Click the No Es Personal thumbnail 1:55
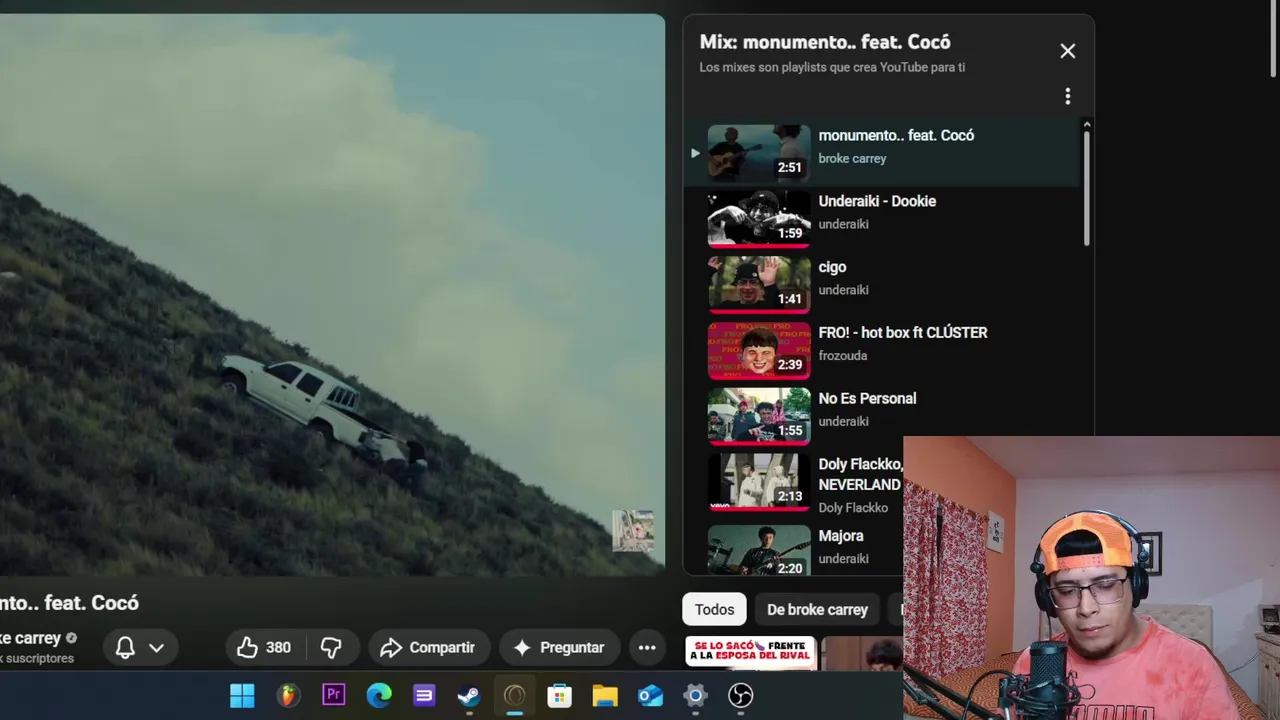The height and width of the screenshot is (720, 1280). [x=759, y=415]
